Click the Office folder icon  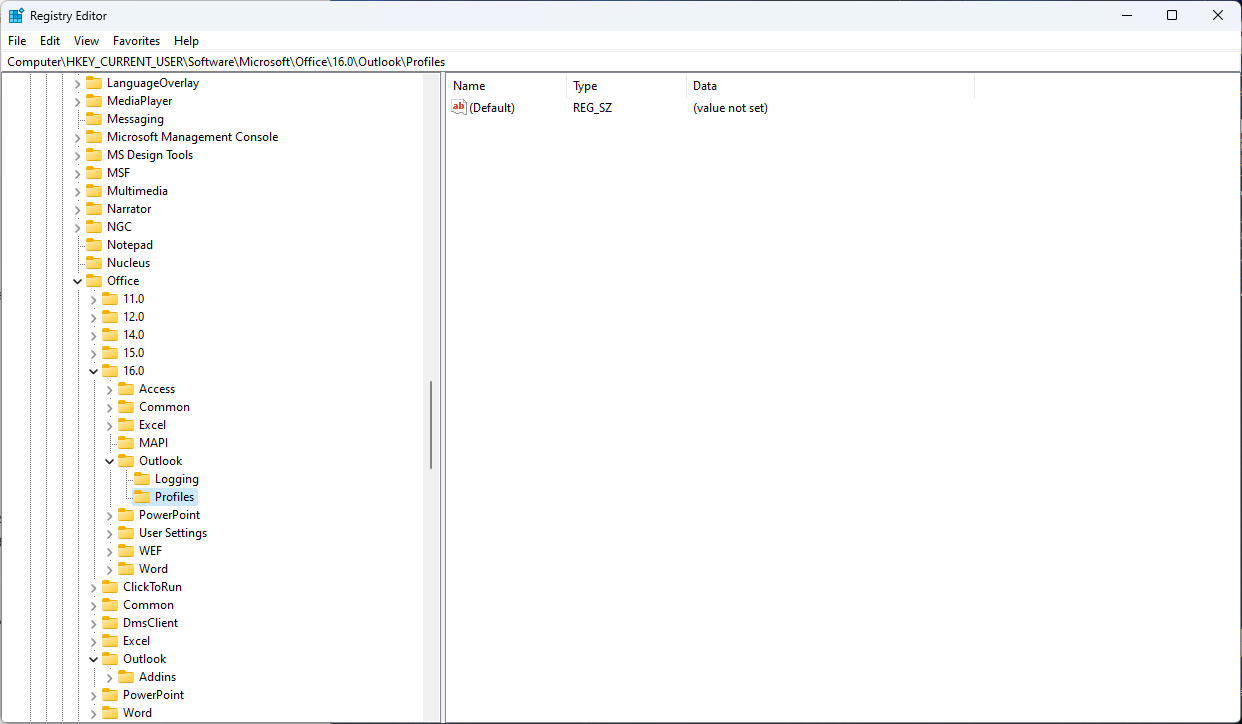point(94,281)
